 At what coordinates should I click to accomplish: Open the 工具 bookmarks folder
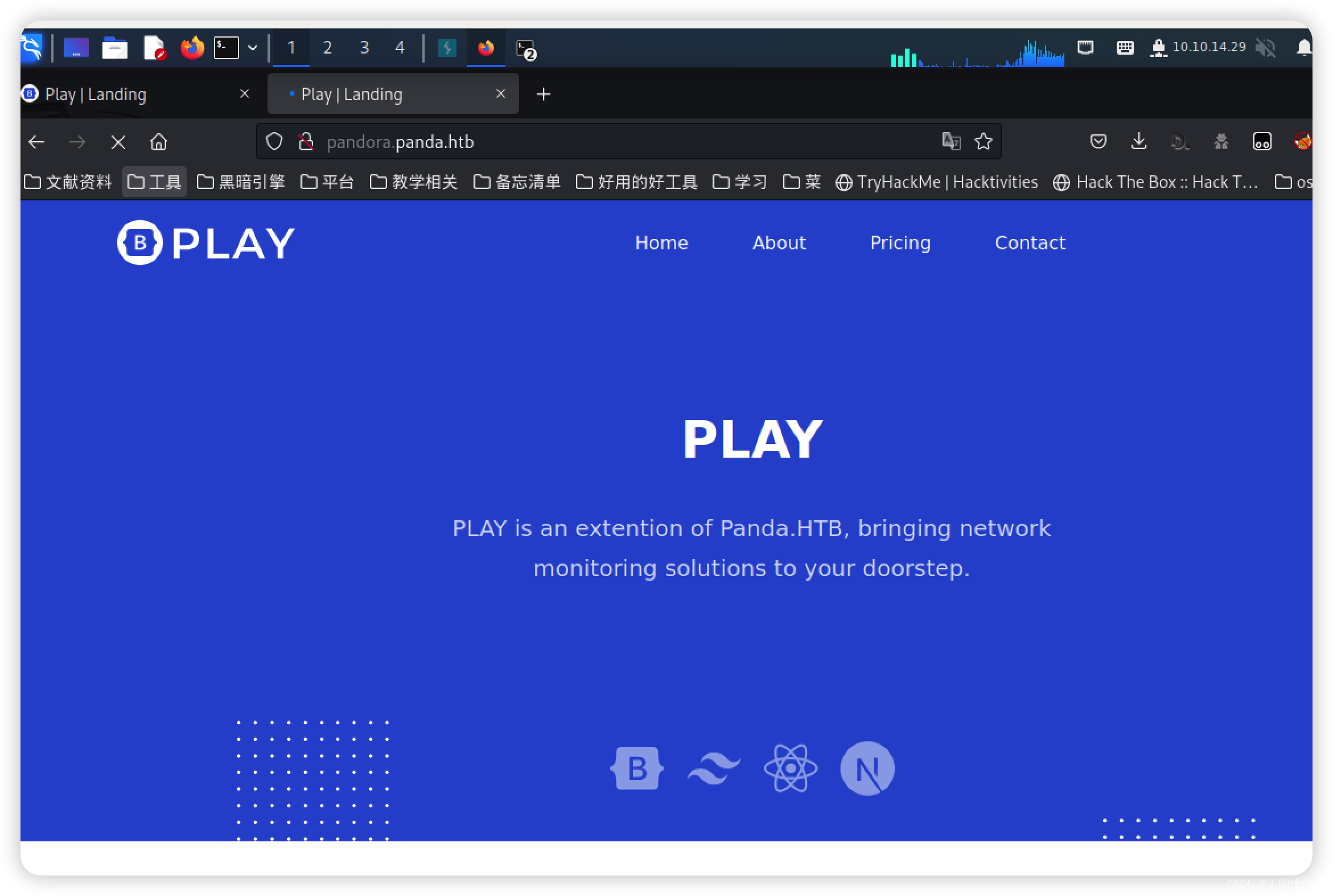(x=154, y=182)
